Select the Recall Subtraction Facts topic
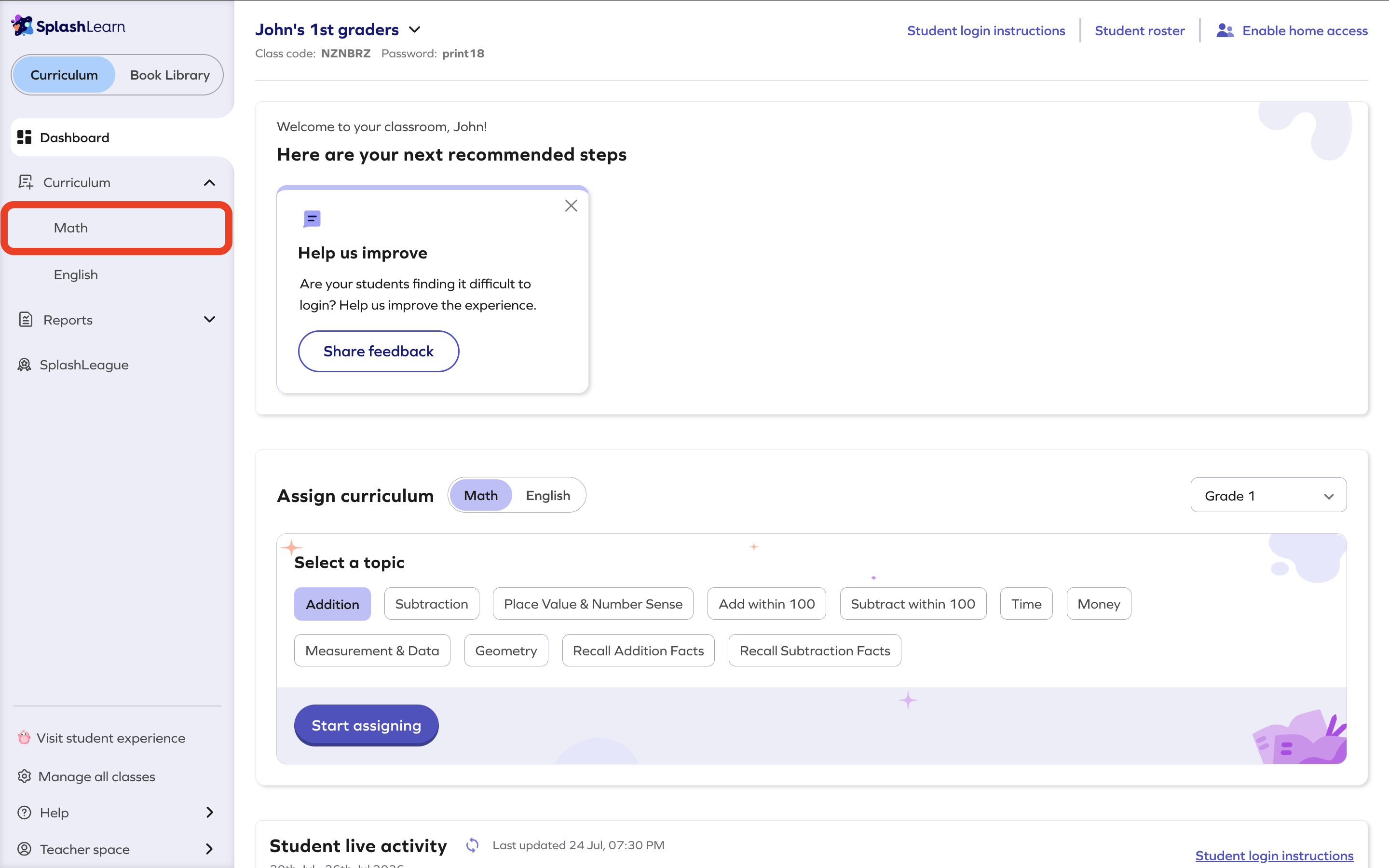Screen dimensions: 1389x868 815,651
